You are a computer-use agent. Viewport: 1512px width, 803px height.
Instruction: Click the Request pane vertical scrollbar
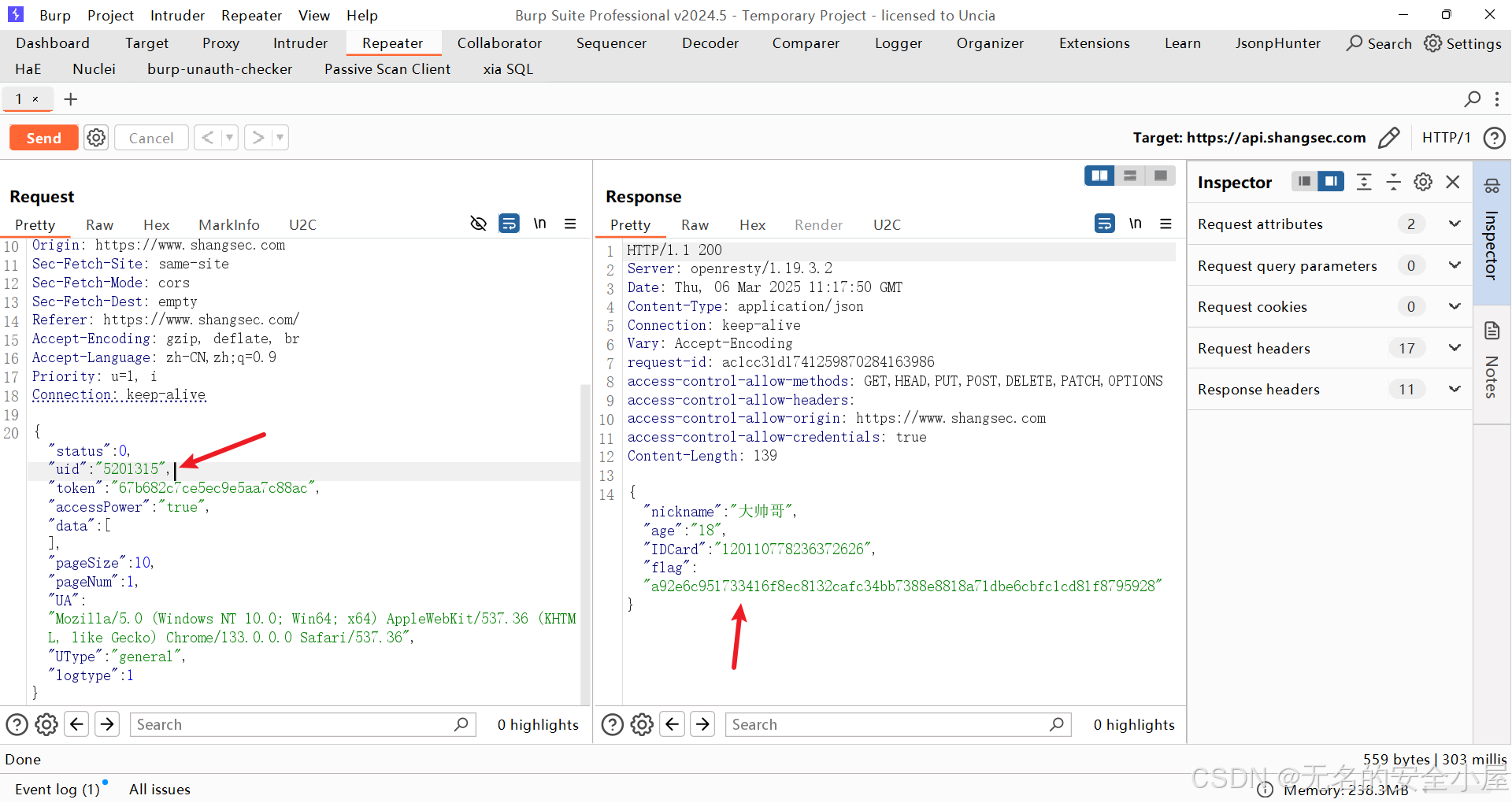click(x=585, y=543)
